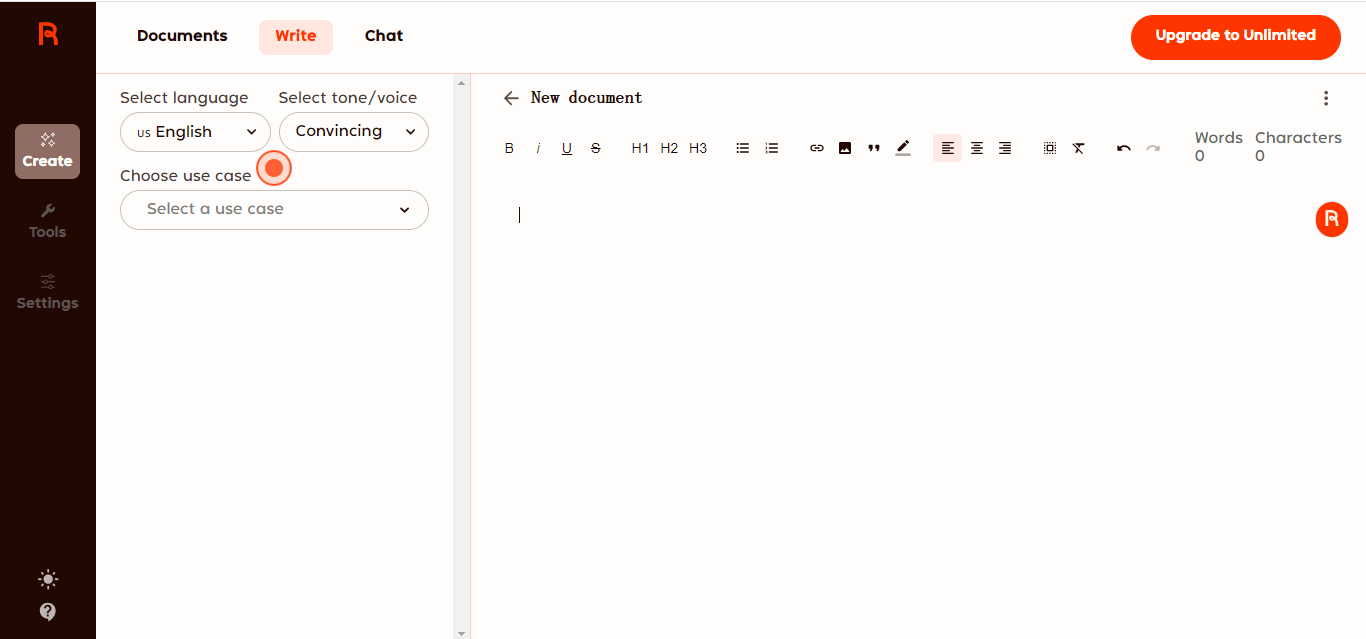Viewport: 1366px width, 639px height.
Task: Align text right
Action: tap(1005, 148)
